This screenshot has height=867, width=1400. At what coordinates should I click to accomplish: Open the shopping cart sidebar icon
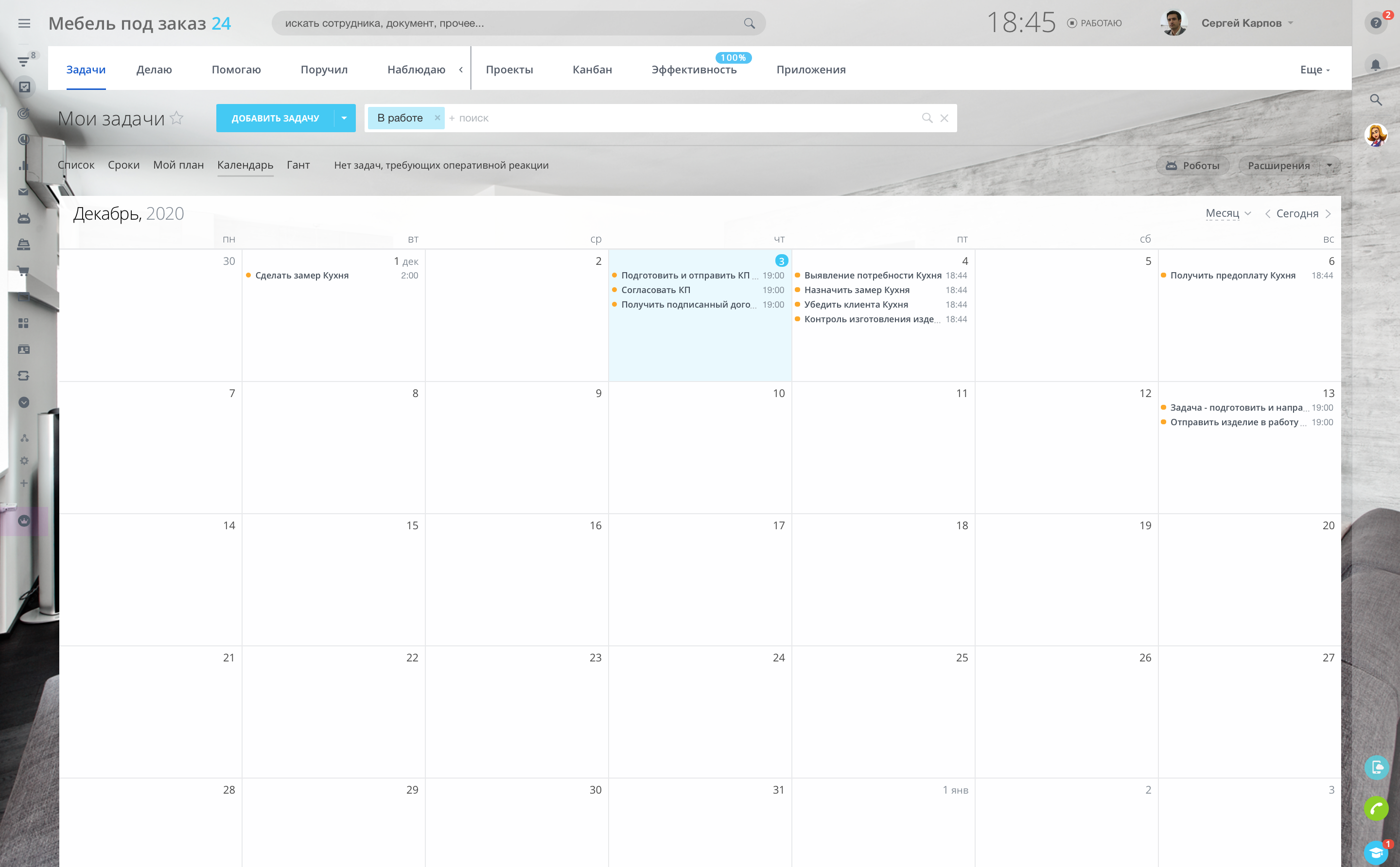click(23, 271)
